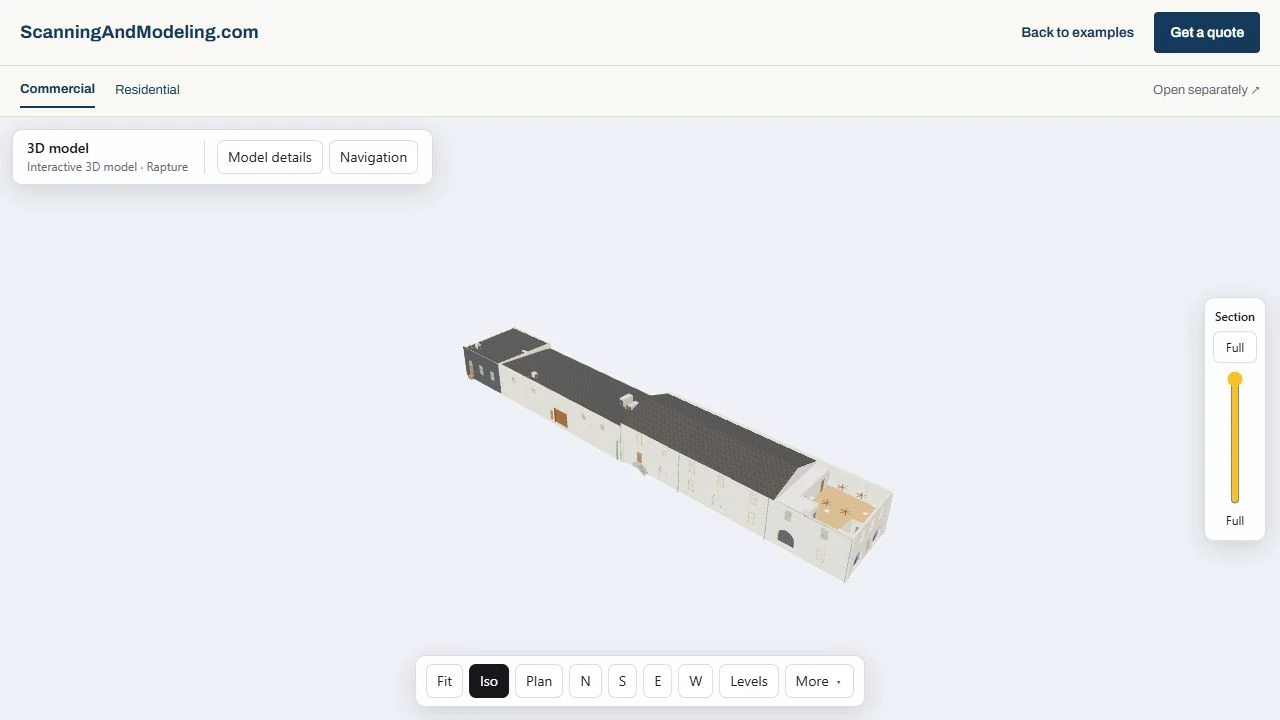This screenshot has width=1280, height=720.
Task: Expand the More dropdown menu
Action: point(819,681)
